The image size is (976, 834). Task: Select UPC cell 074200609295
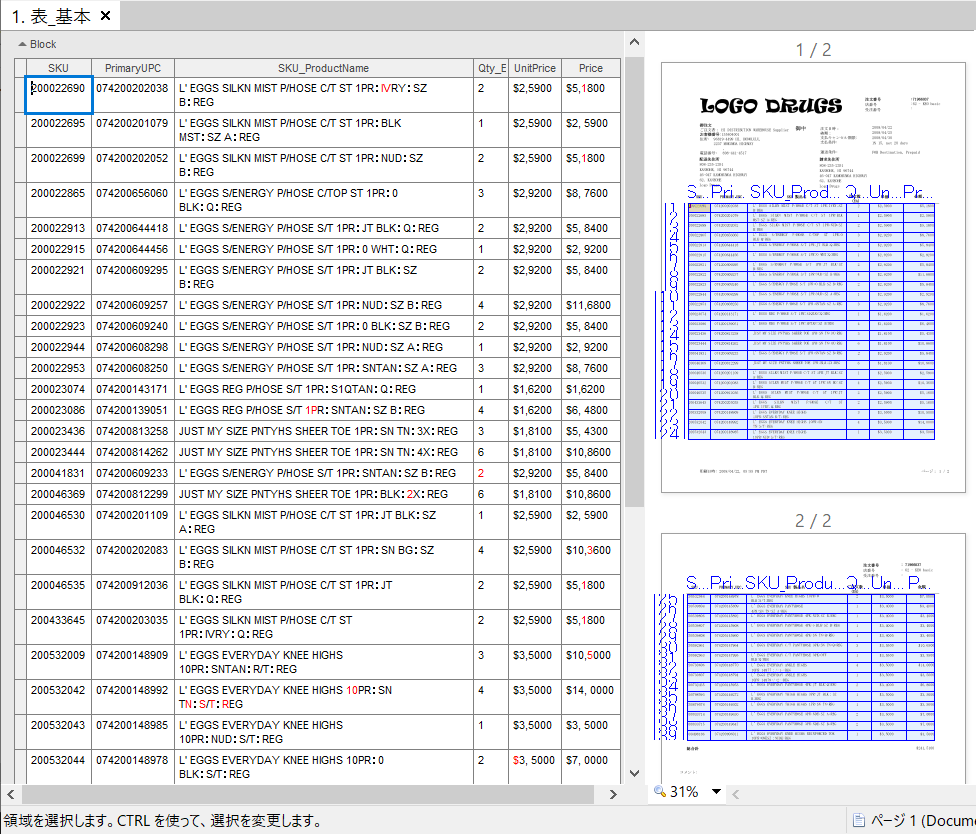click(133, 277)
